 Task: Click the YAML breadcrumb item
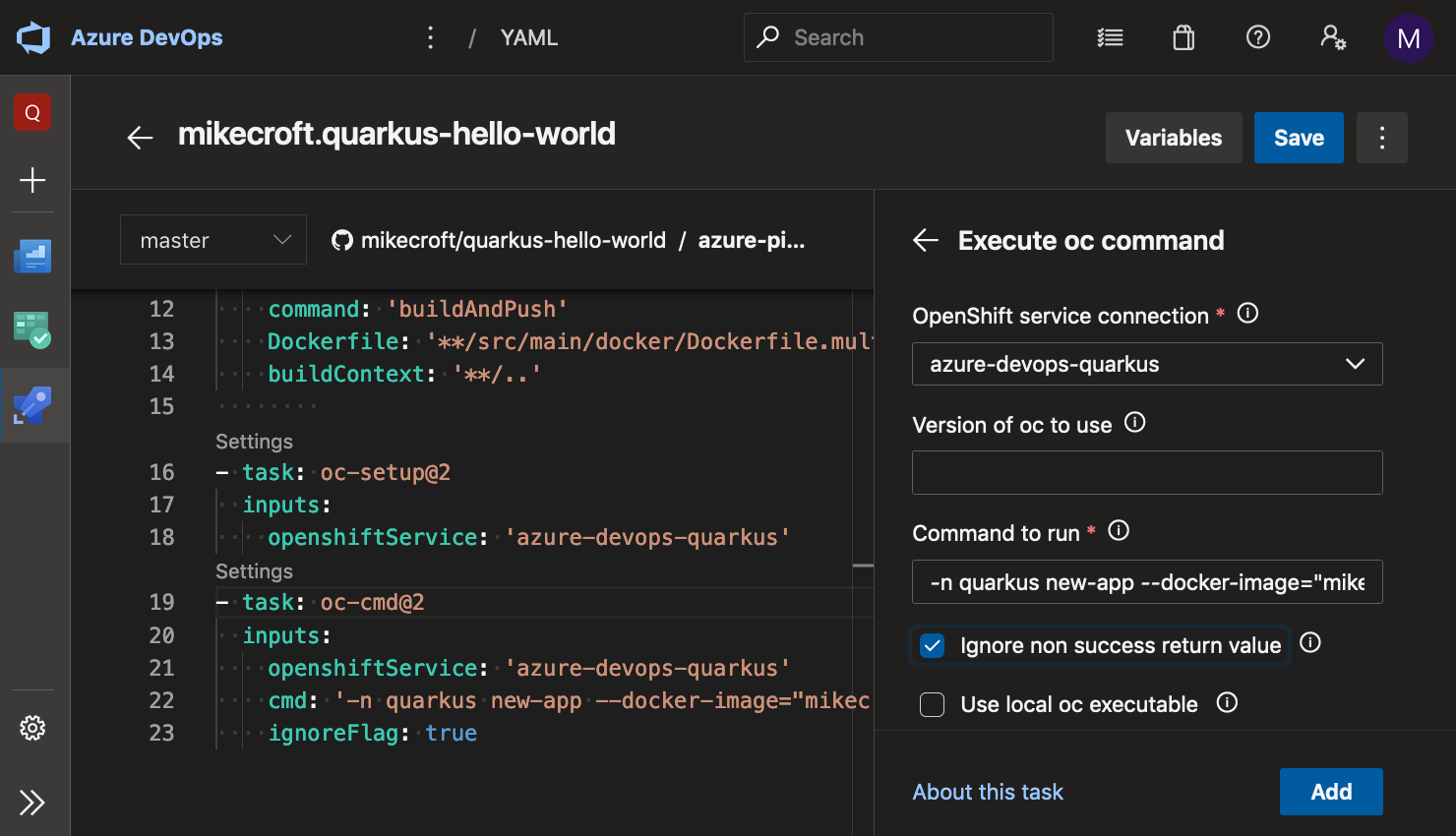click(x=528, y=37)
